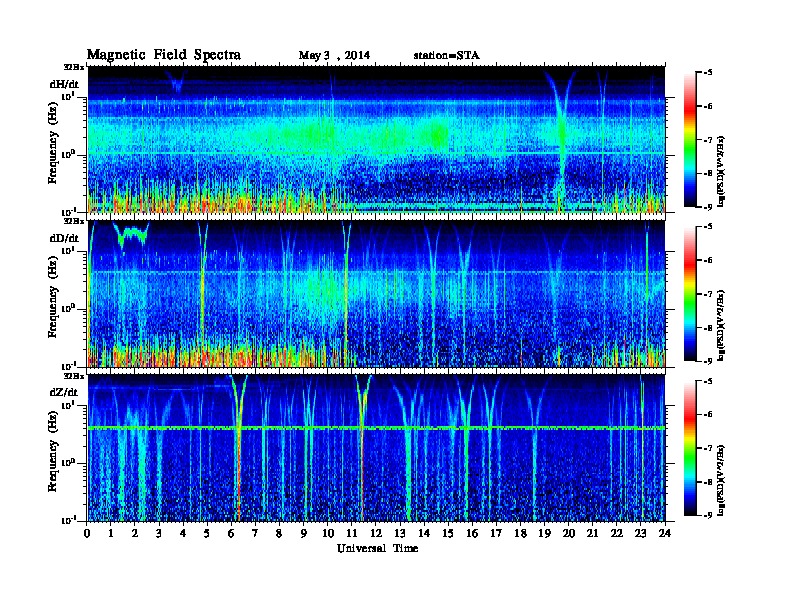
Task: Click hour tick label 8 on time axis
Action: pos(279,533)
